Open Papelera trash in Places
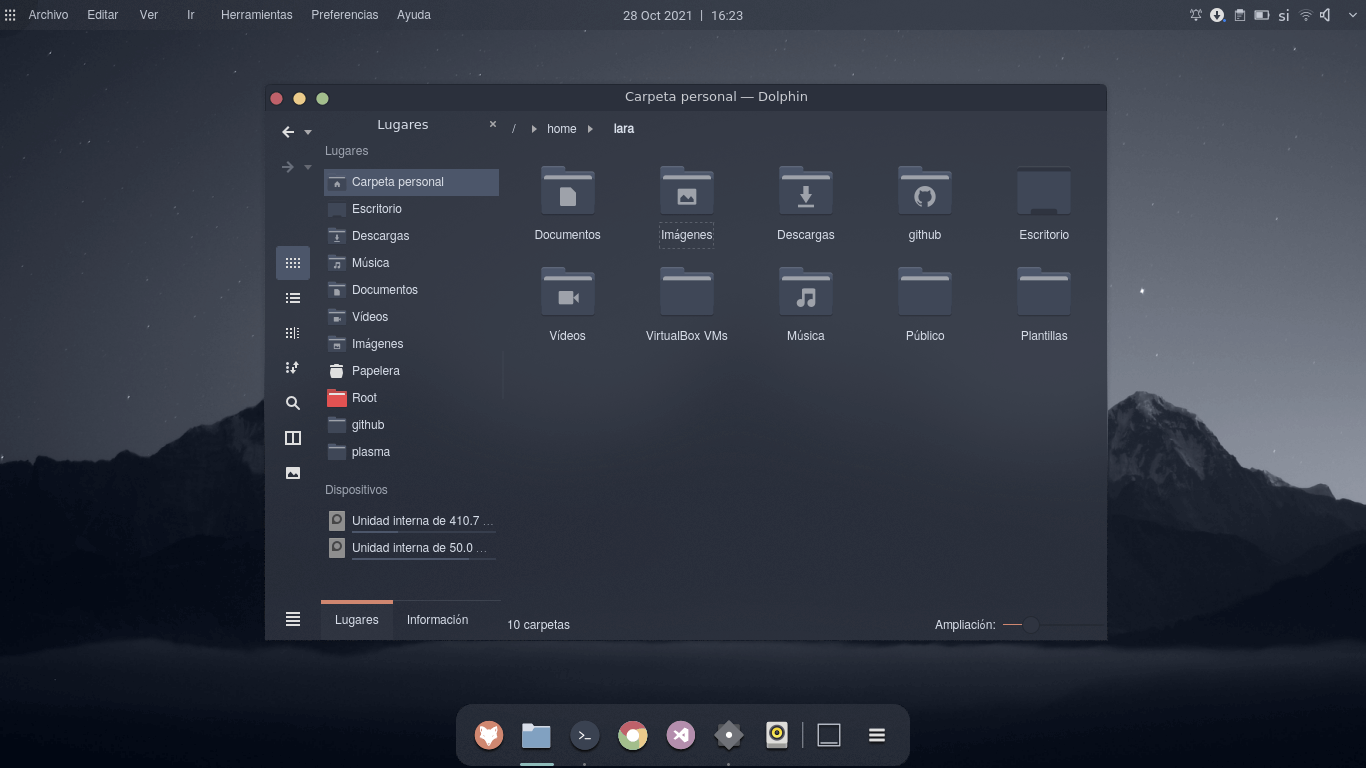 pyautogui.click(x=376, y=371)
